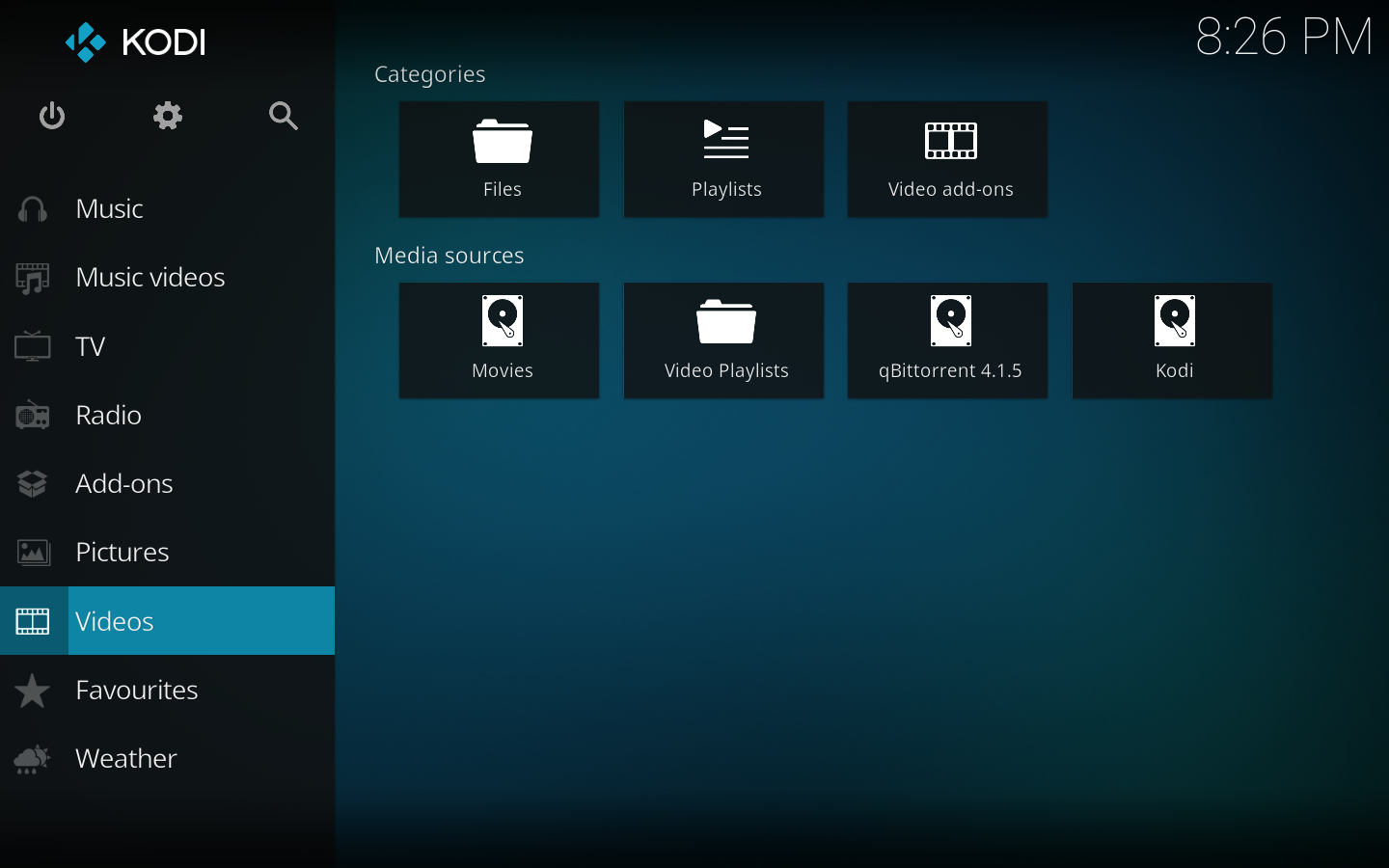Screen dimensions: 1389x868
Task: Click the power icon in sidebar
Action: [x=52, y=116]
